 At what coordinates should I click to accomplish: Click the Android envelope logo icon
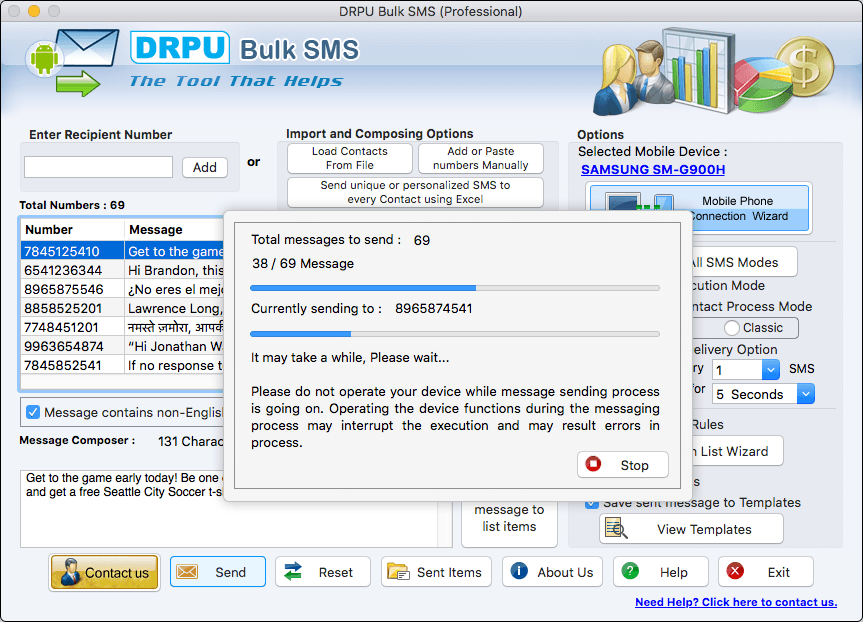(72, 63)
